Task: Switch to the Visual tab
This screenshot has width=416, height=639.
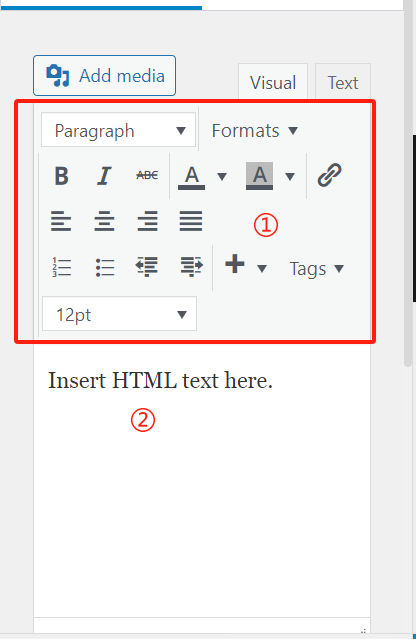Action: pos(273,83)
